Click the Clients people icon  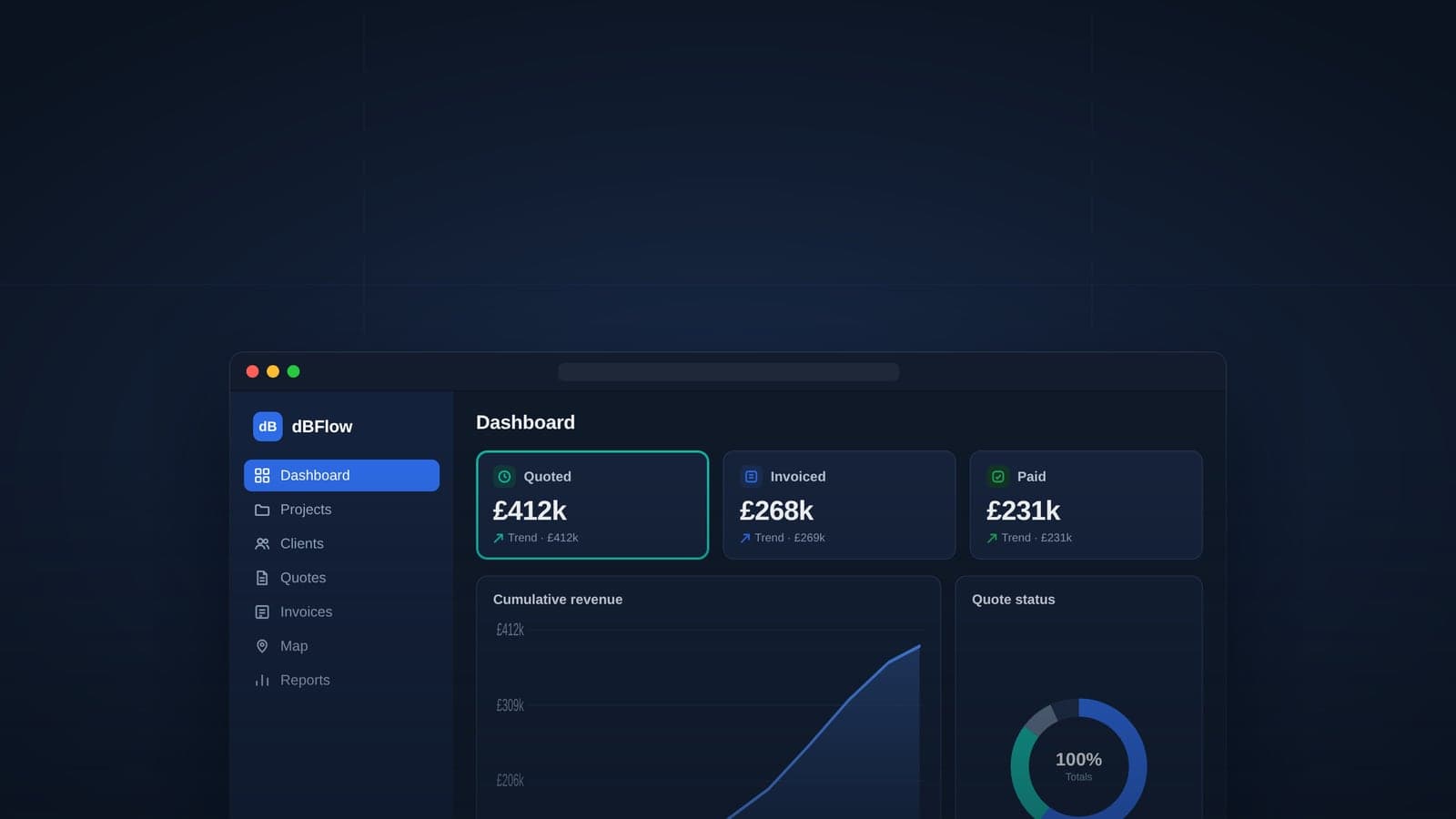(x=262, y=543)
